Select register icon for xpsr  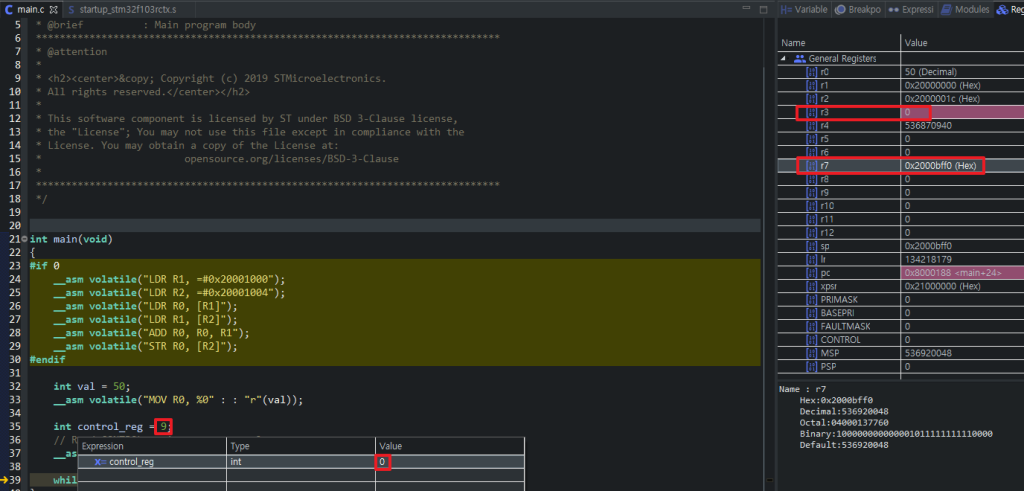pos(812,286)
